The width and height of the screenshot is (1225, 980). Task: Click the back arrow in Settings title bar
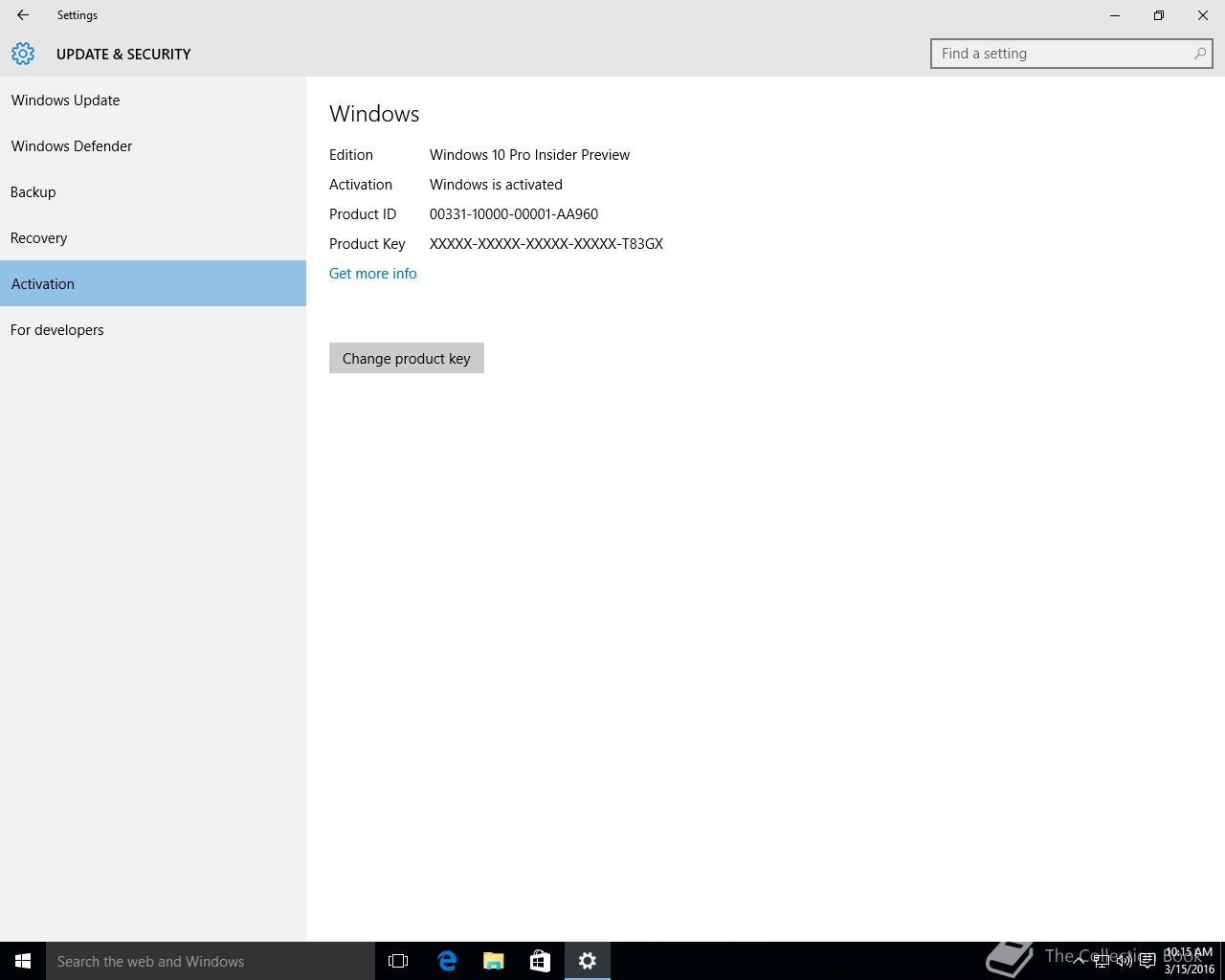point(23,15)
